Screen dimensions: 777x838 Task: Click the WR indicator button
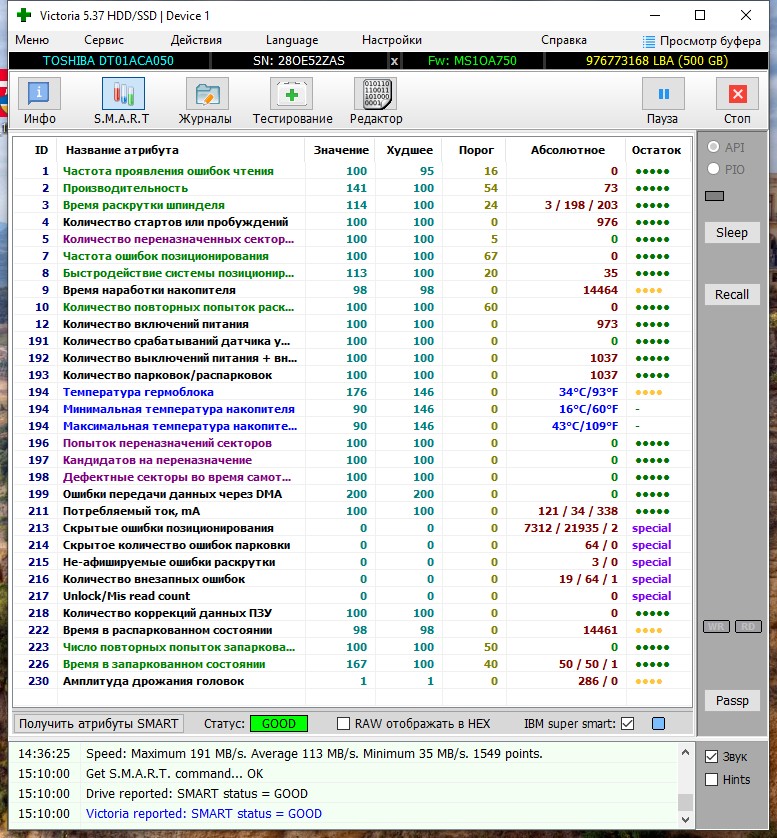pyautogui.click(x=716, y=627)
